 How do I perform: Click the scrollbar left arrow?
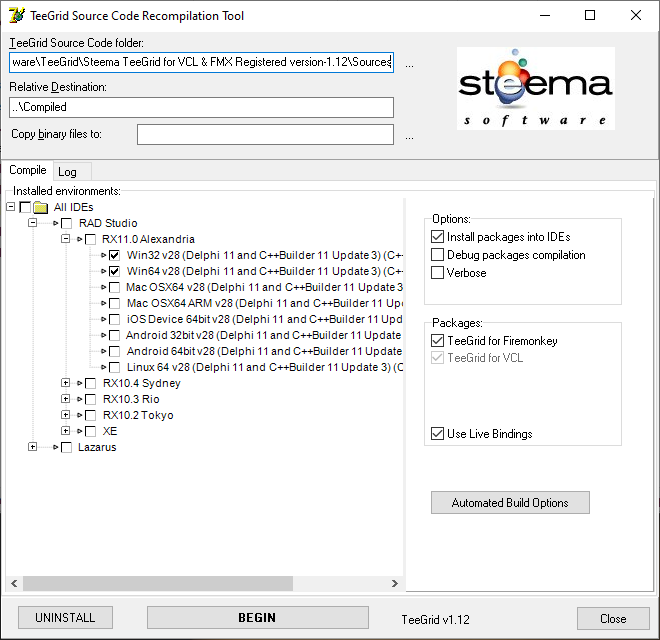pyautogui.click(x=14, y=584)
